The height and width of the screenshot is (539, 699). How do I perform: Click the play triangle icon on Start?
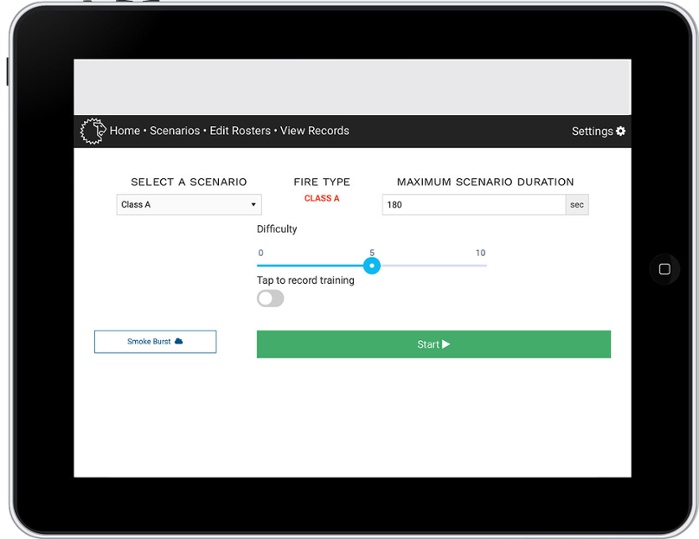[446, 344]
